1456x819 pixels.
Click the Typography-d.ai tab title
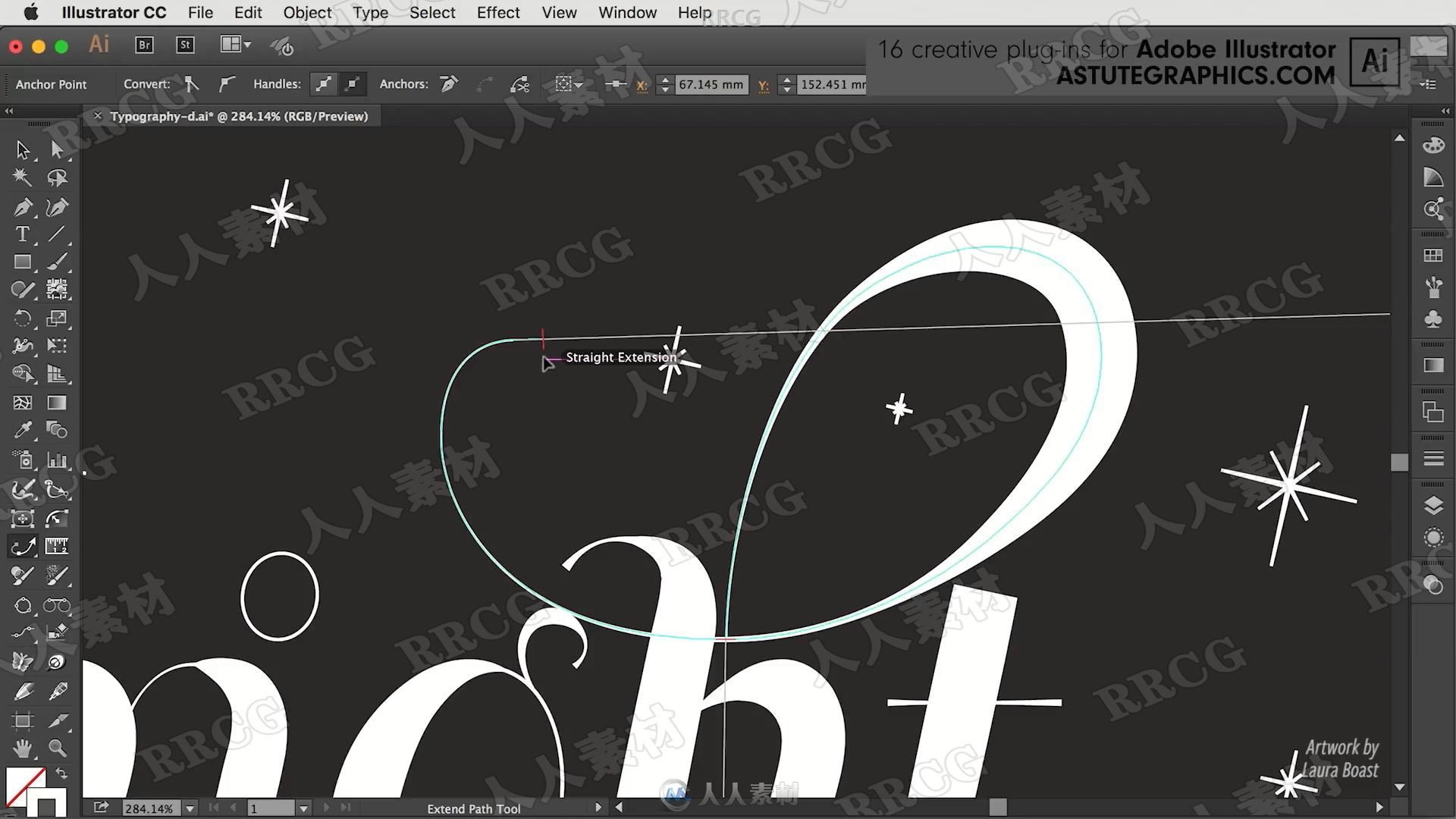click(x=239, y=116)
